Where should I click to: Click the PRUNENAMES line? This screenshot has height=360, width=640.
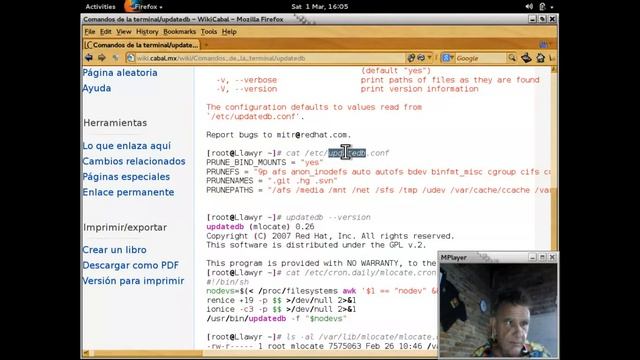[272, 181]
